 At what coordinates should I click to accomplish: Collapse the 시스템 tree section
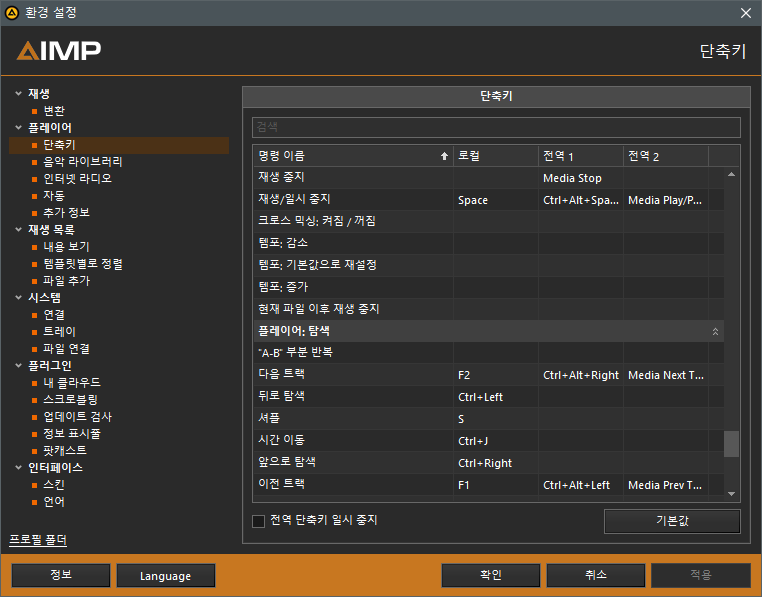coord(18,298)
